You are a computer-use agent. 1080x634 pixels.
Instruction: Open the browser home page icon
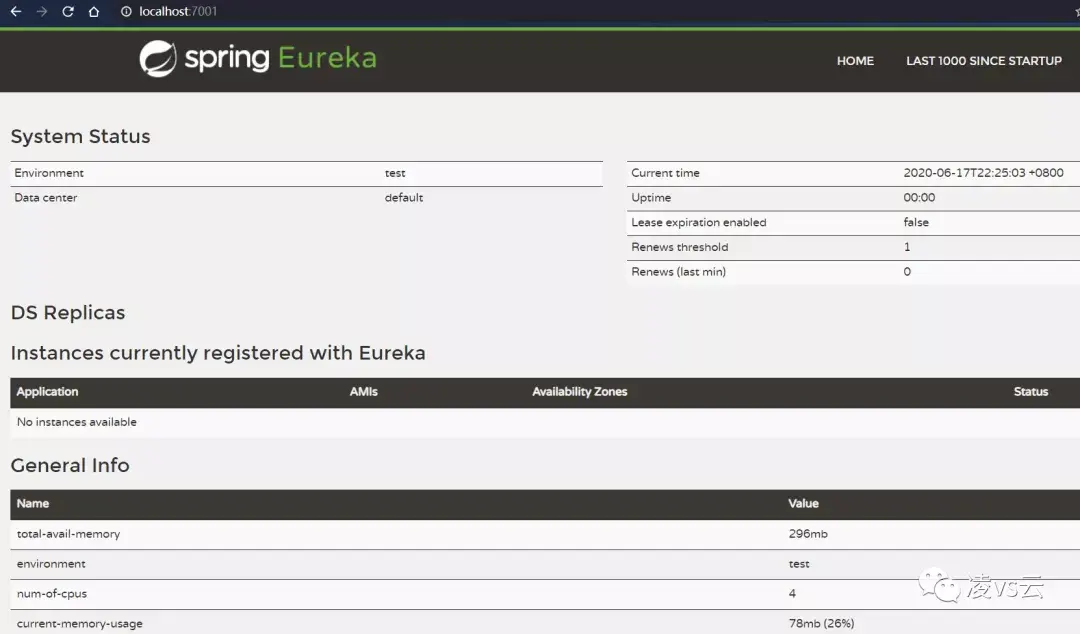pos(94,11)
